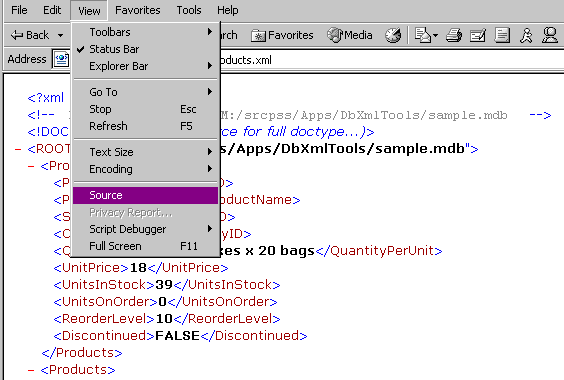This screenshot has height=380, width=564.
Task: Click the opening UnitPrice tag
Action: 91,268
